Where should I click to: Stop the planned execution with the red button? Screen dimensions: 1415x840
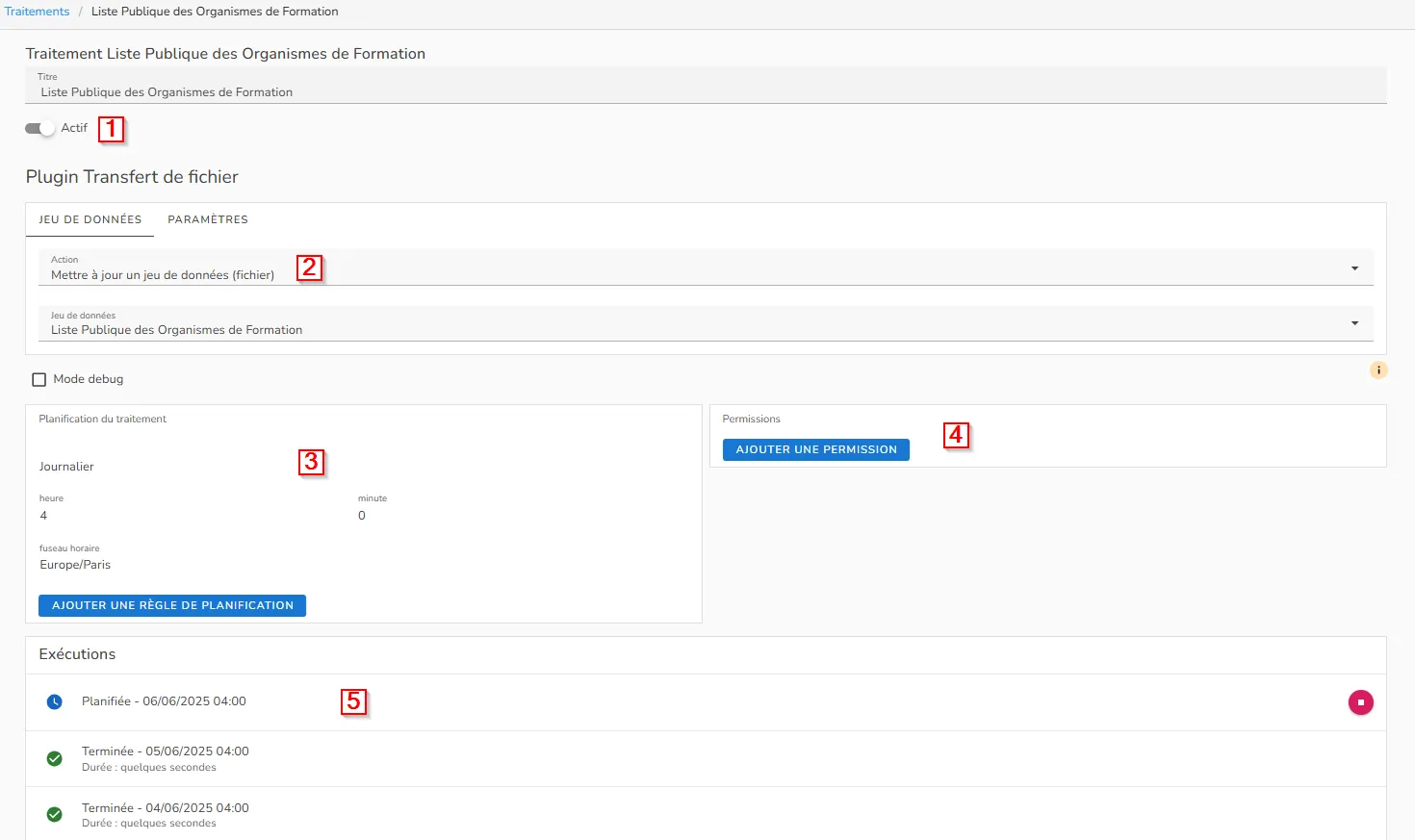click(x=1360, y=702)
